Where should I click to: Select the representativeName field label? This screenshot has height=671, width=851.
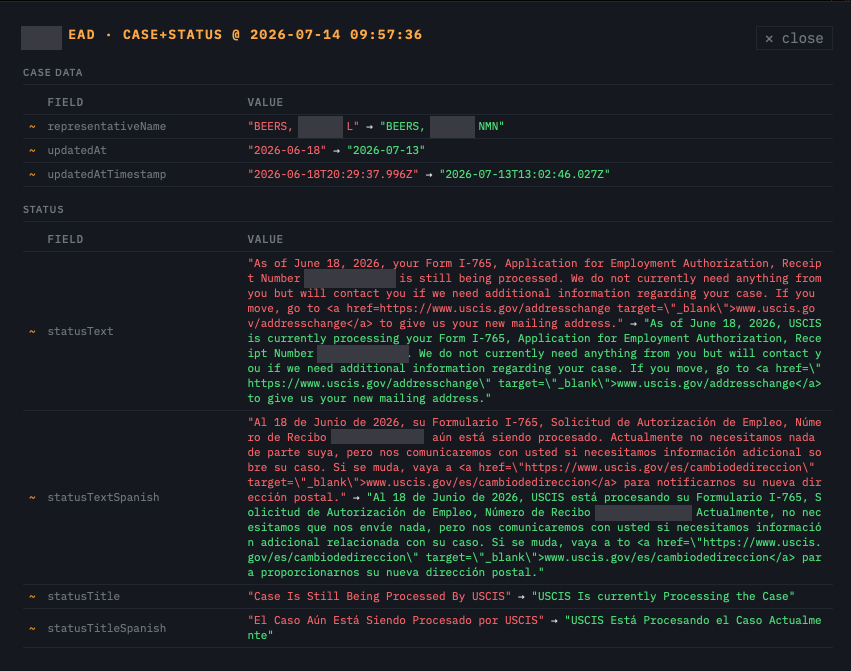click(x=106, y=126)
